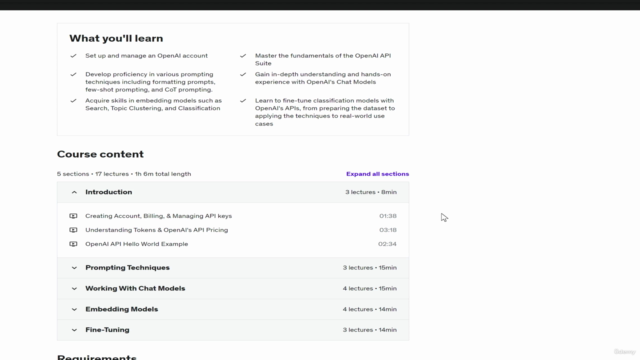
Task: Click checkmark beside Develop proficiency in prompting
Action: coord(73,74)
